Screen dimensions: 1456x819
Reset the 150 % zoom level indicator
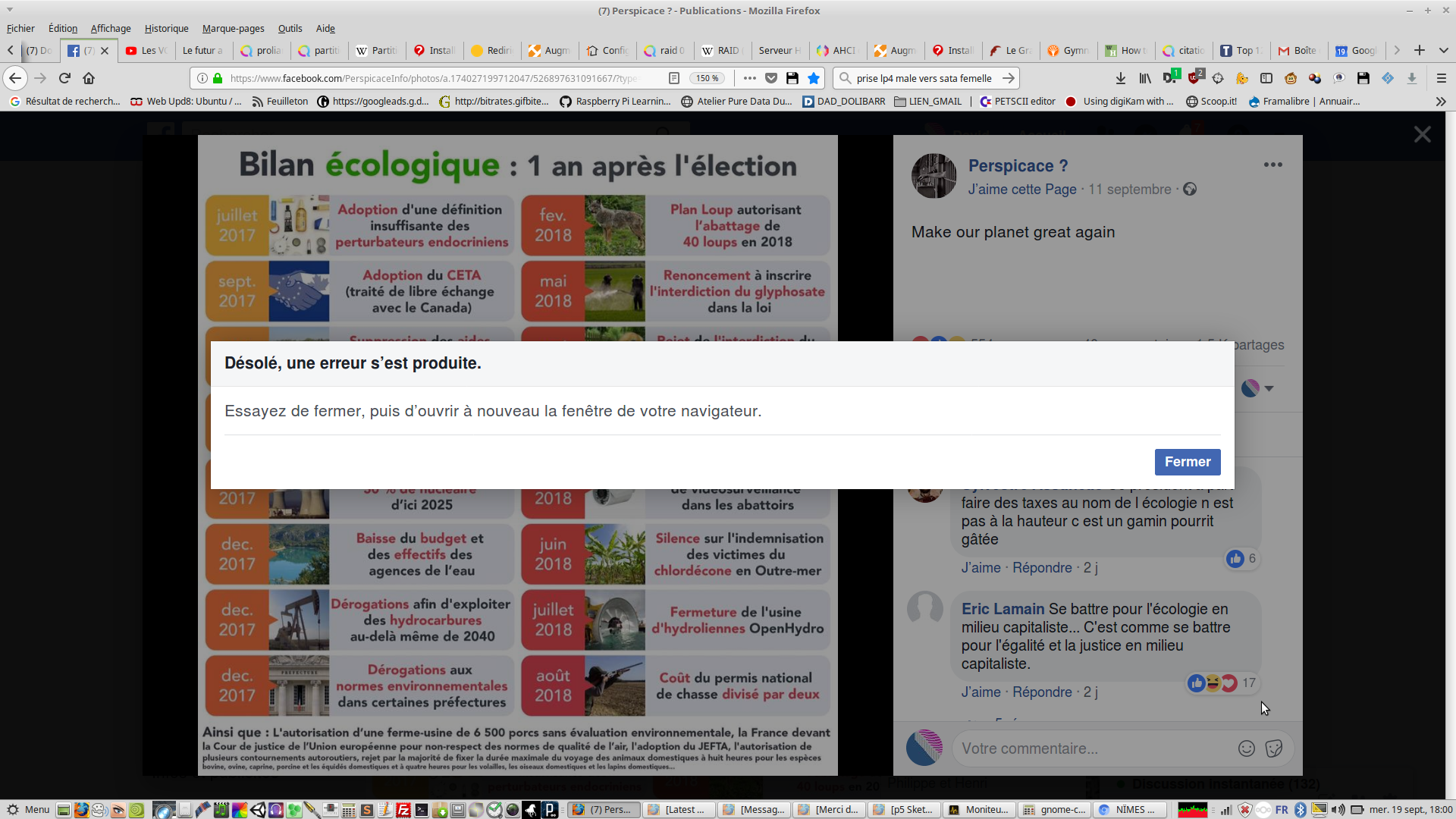708,78
